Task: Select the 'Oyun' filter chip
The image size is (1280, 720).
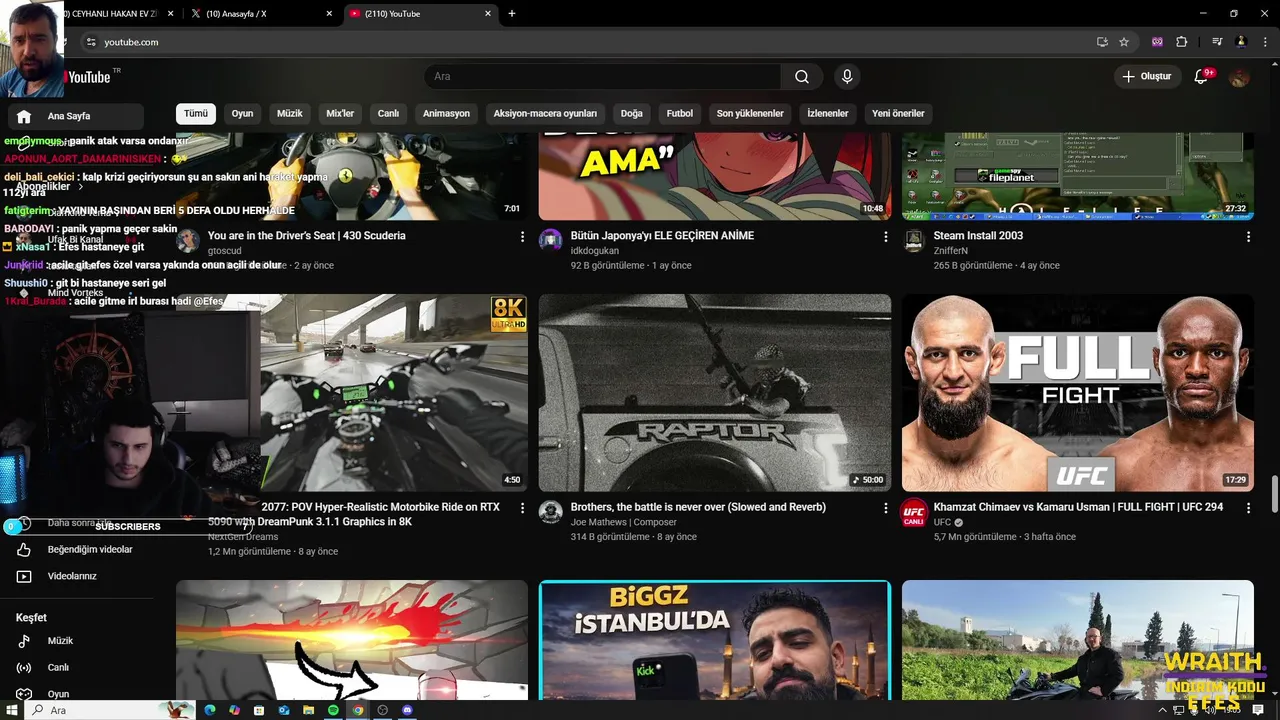Action: [x=243, y=113]
